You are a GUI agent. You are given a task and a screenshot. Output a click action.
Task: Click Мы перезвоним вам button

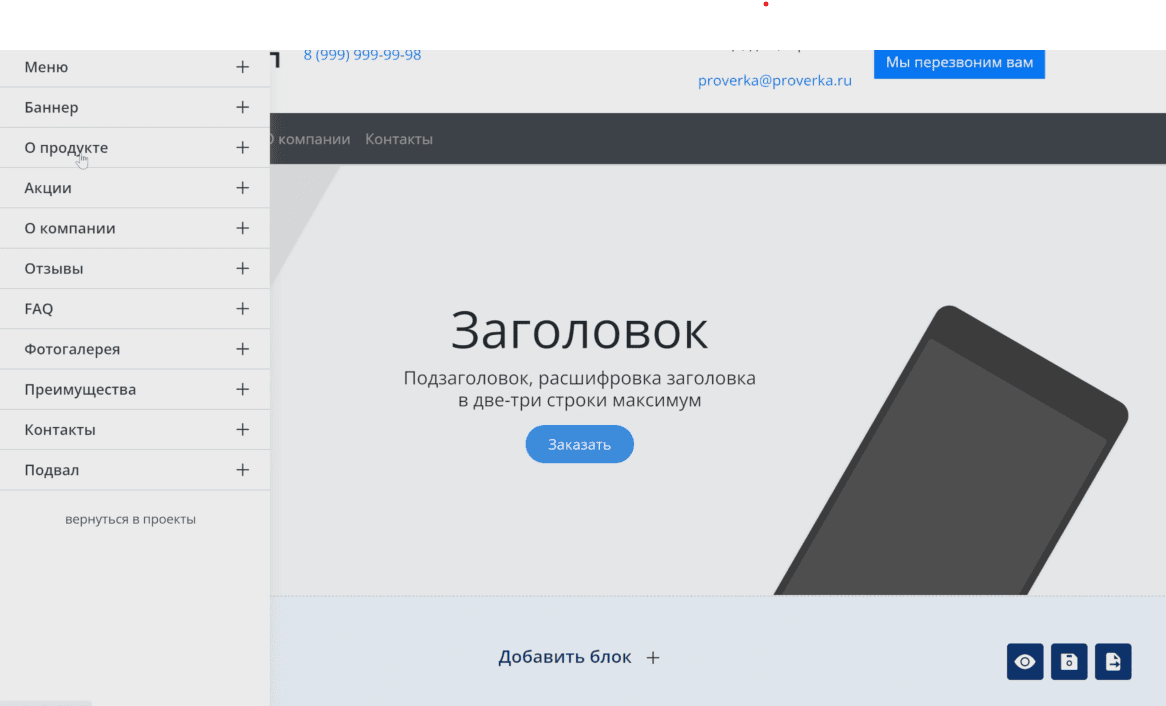[959, 63]
